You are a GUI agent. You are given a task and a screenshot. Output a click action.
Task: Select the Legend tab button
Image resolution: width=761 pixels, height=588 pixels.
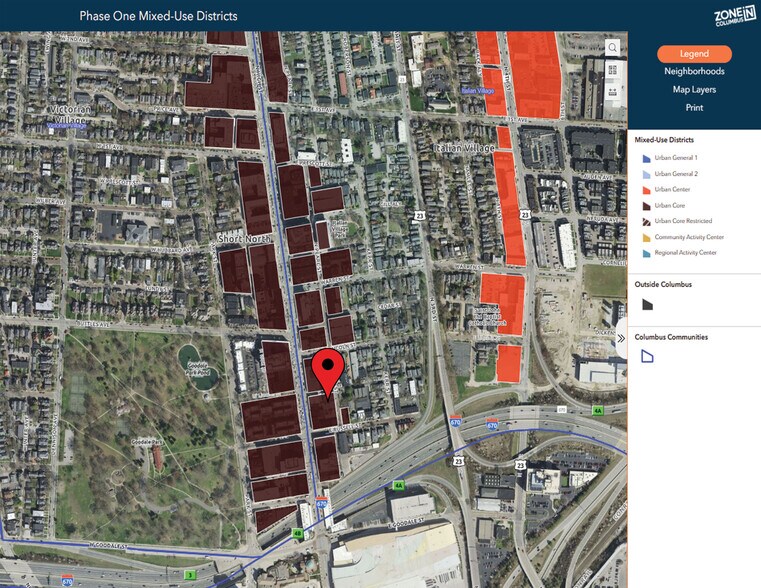click(694, 54)
